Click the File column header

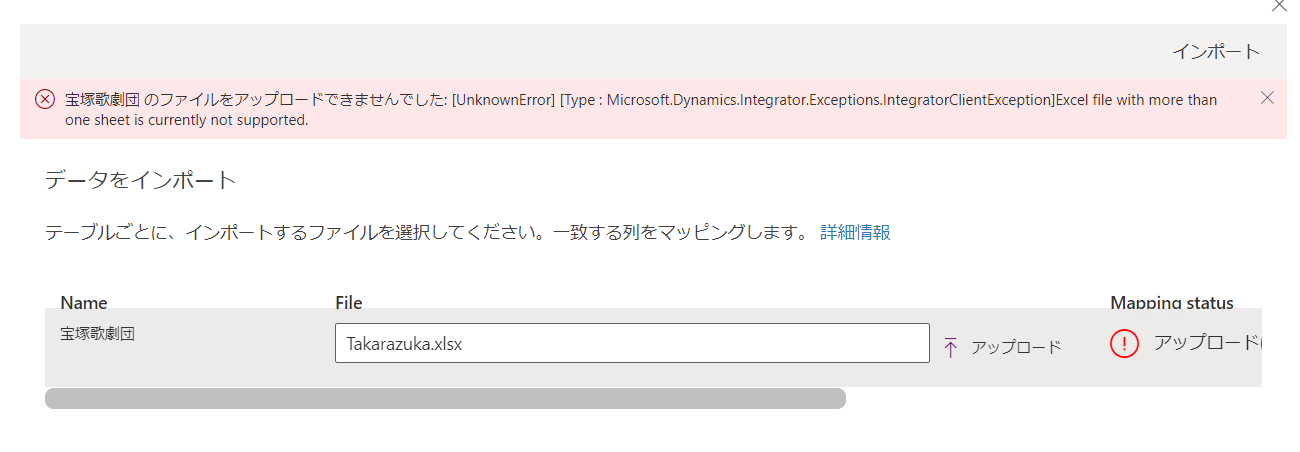click(x=349, y=302)
